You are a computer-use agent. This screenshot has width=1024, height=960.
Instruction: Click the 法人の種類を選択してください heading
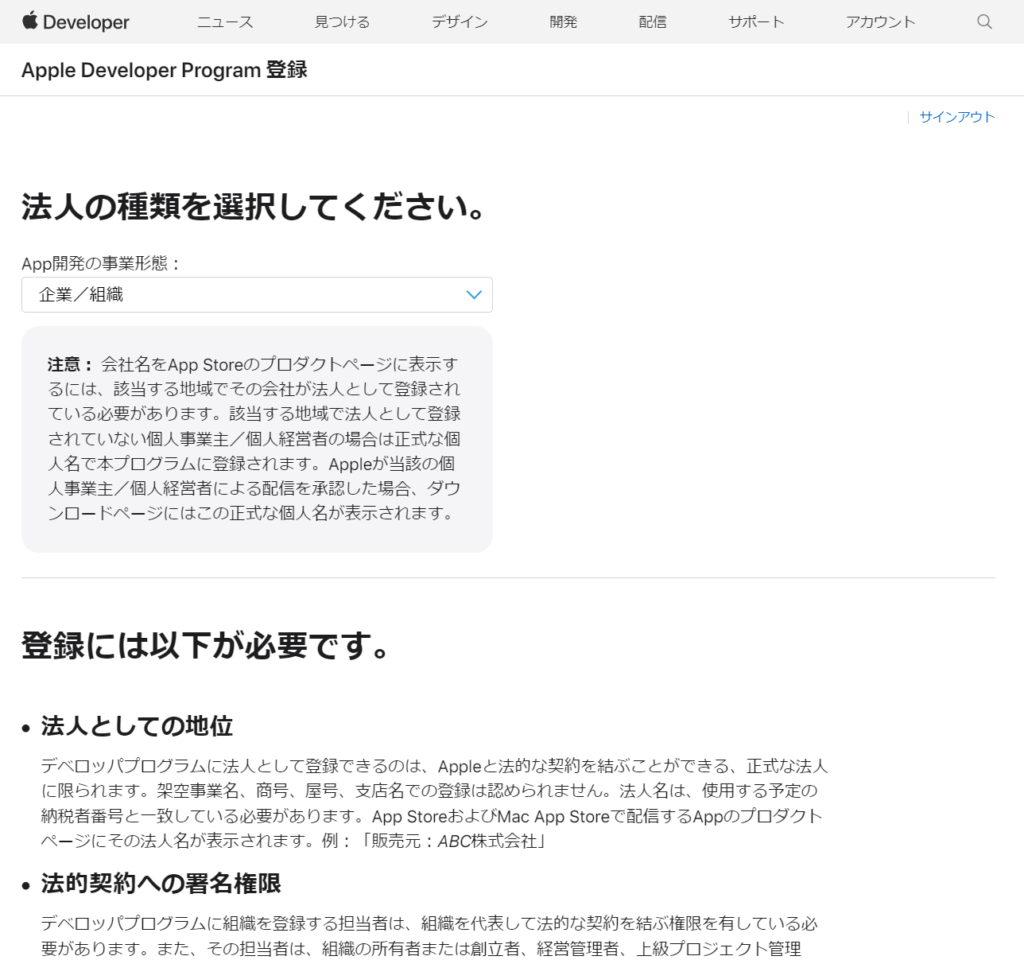coord(254,208)
